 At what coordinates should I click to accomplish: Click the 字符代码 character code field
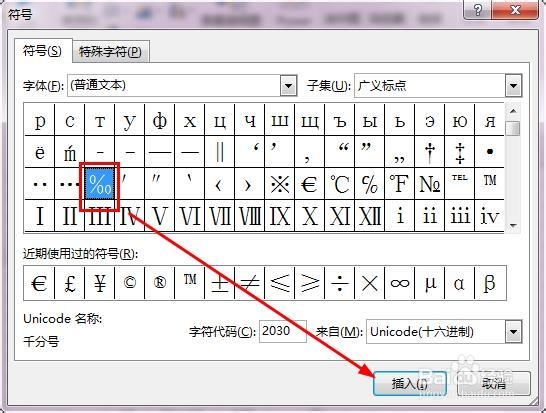(x=283, y=331)
